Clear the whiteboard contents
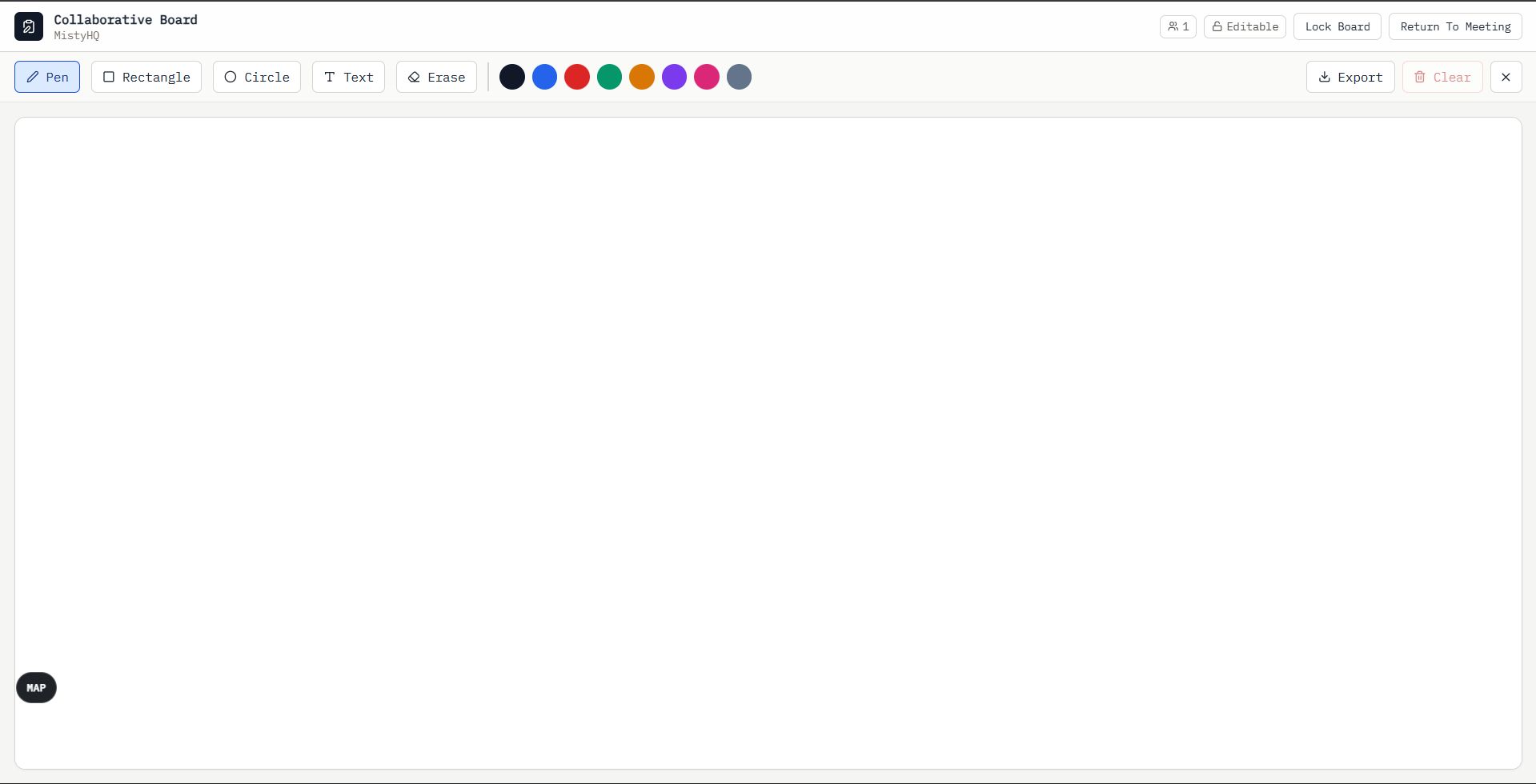This screenshot has height=784, width=1536. (x=1442, y=77)
